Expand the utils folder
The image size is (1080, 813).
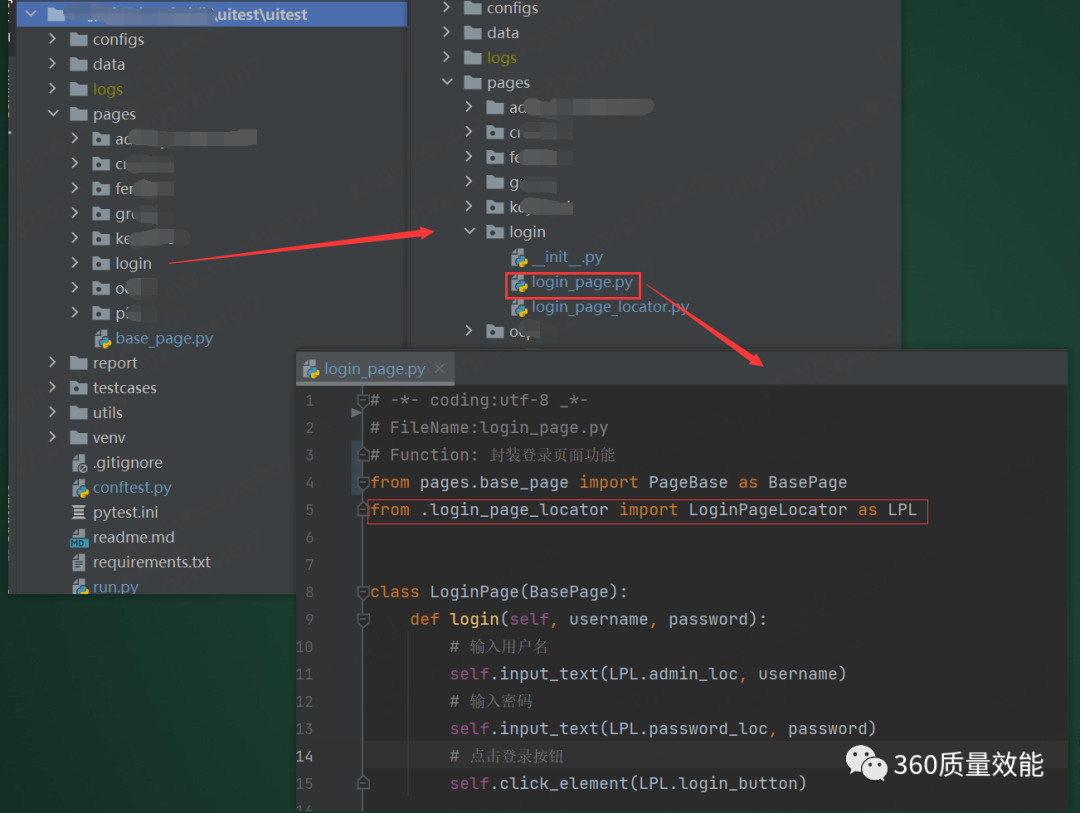pyautogui.click(x=52, y=412)
